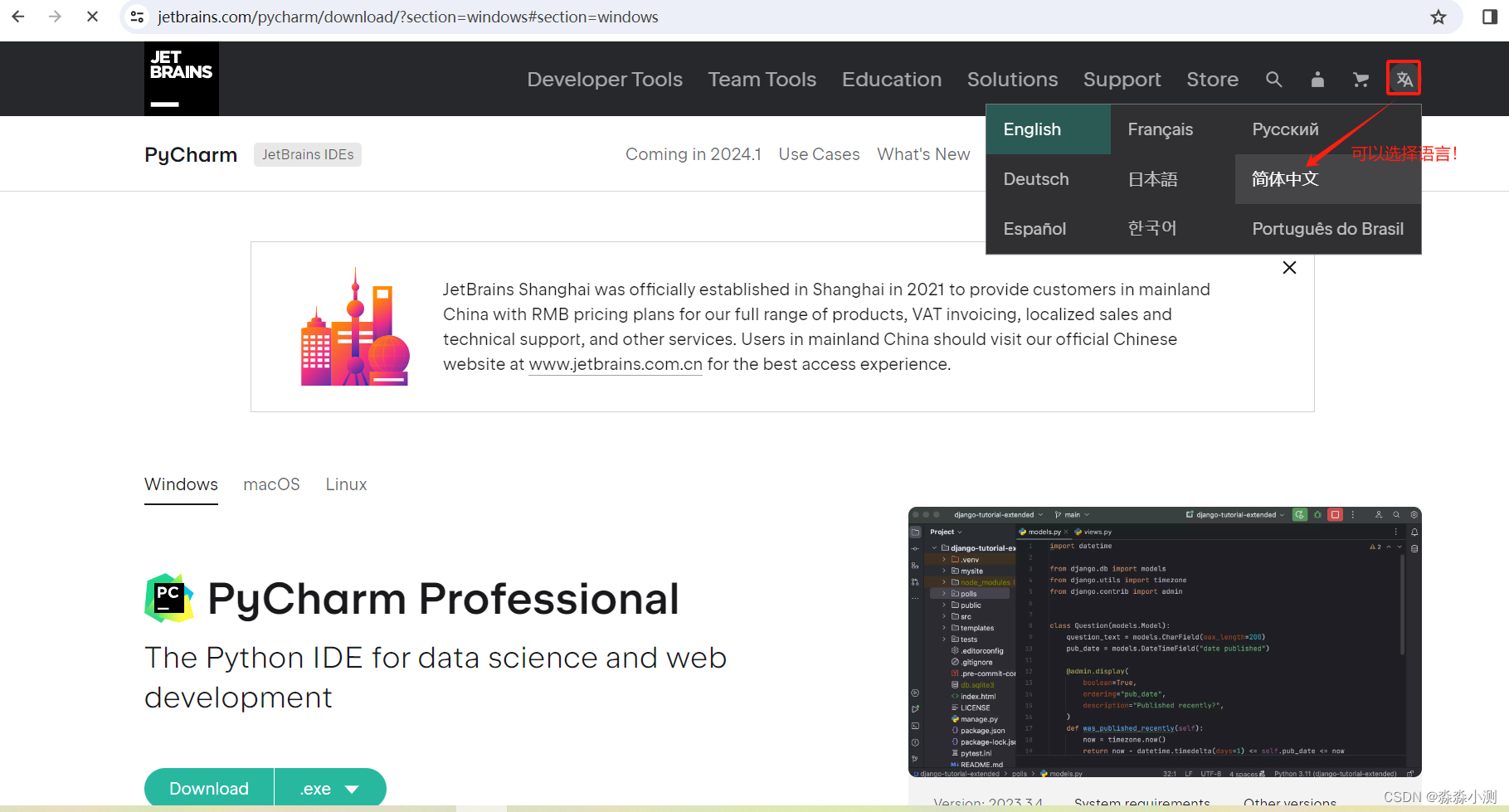Open the Developer Tools menu
The height and width of the screenshot is (812, 1509).
tap(605, 79)
